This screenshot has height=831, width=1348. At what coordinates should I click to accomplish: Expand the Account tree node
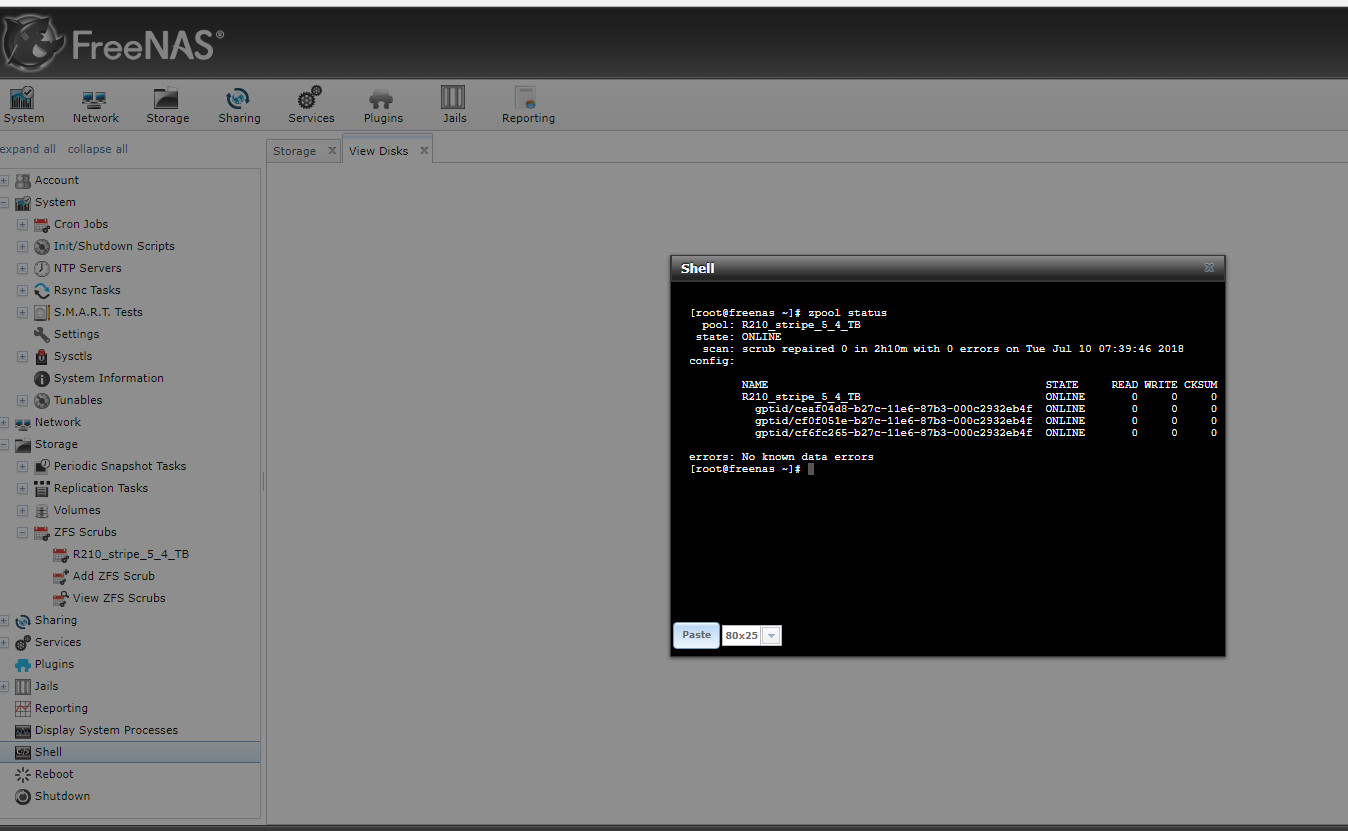click(x=4, y=181)
